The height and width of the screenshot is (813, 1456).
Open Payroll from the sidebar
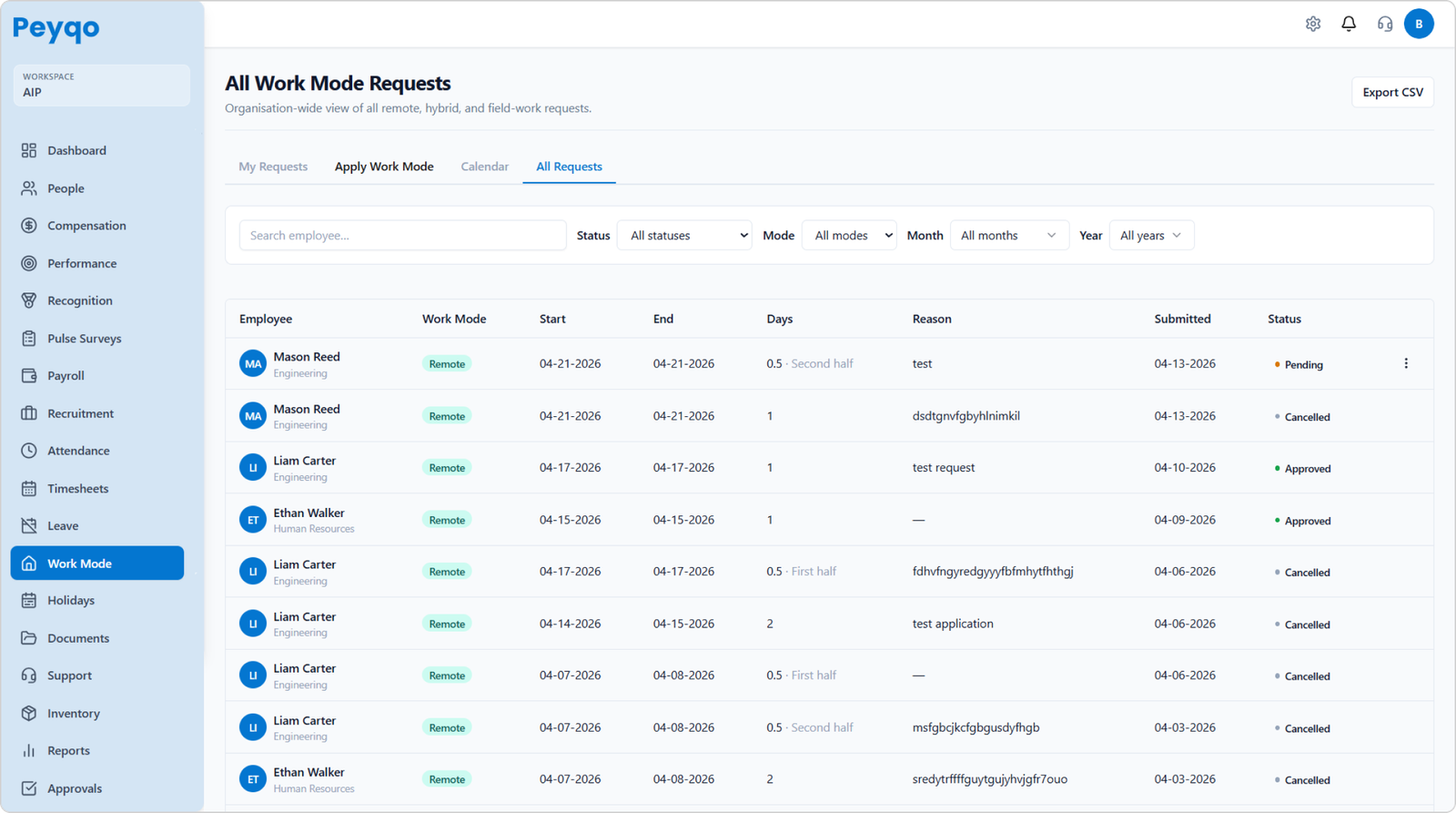click(x=97, y=375)
